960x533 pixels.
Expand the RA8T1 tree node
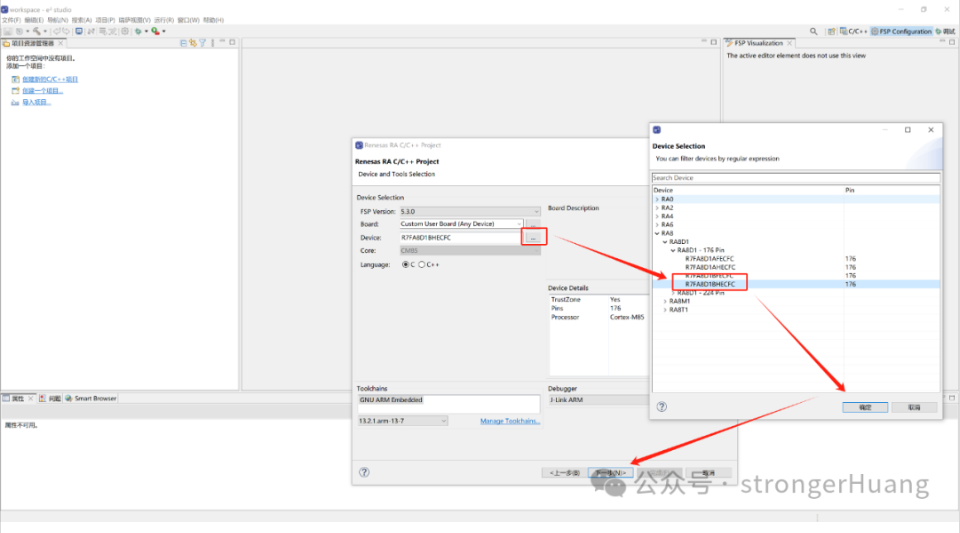(x=665, y=310)
